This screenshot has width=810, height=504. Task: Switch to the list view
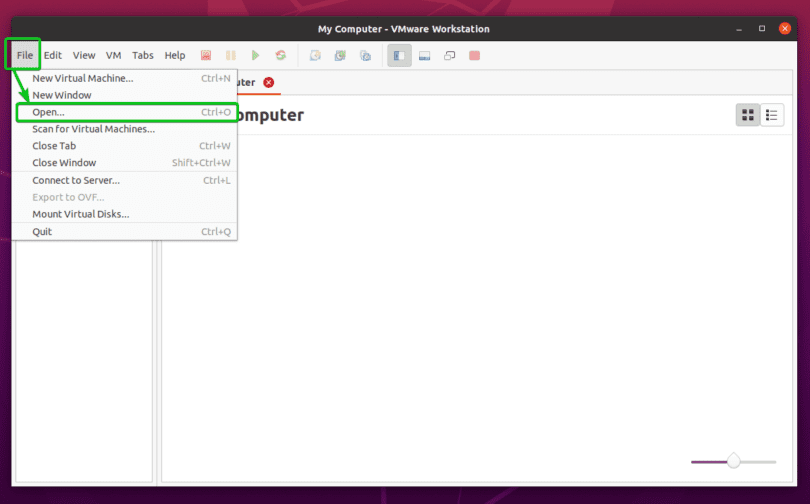772,115
